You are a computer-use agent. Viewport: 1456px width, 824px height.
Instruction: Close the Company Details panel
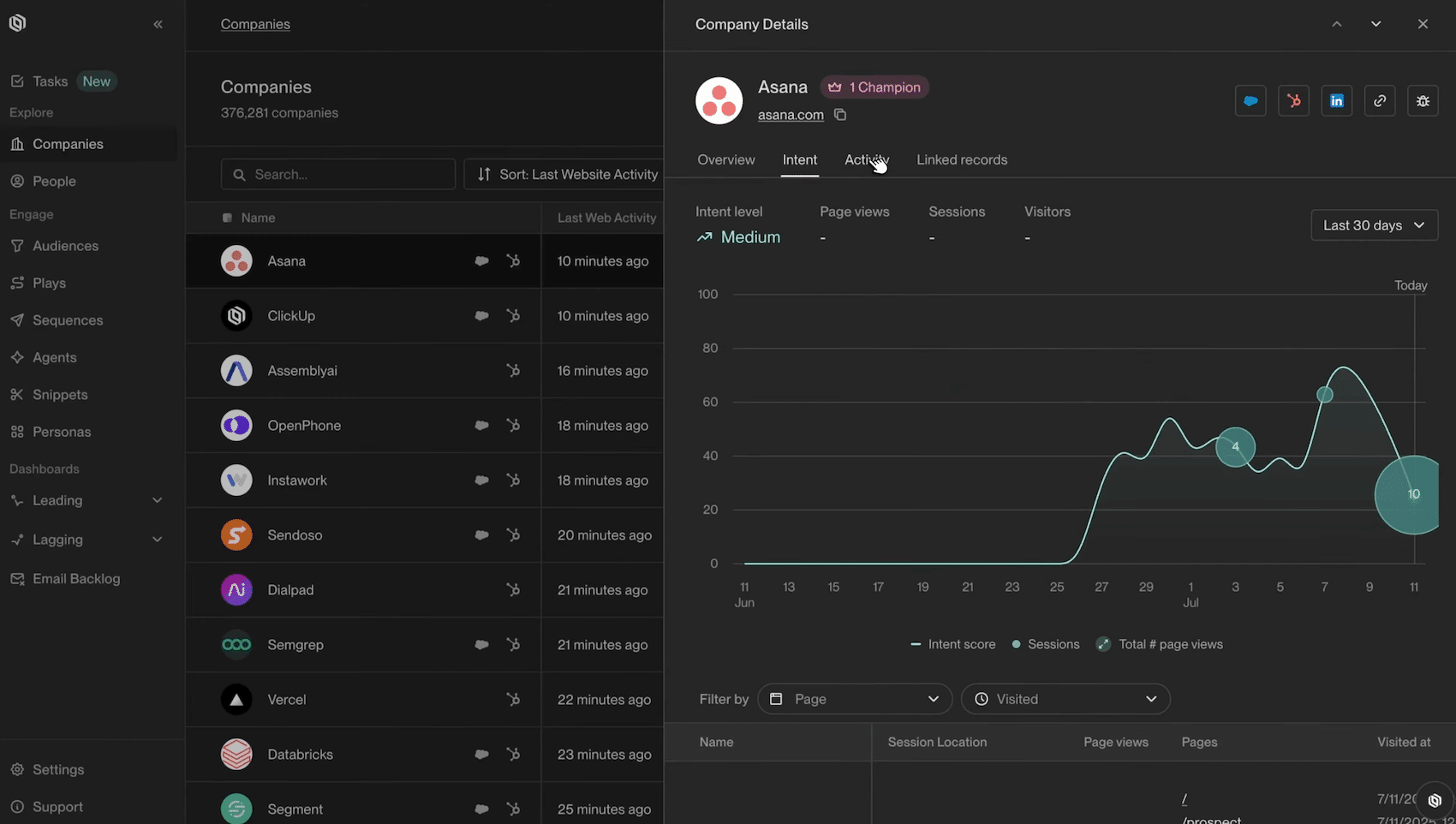coord(1423,24)
